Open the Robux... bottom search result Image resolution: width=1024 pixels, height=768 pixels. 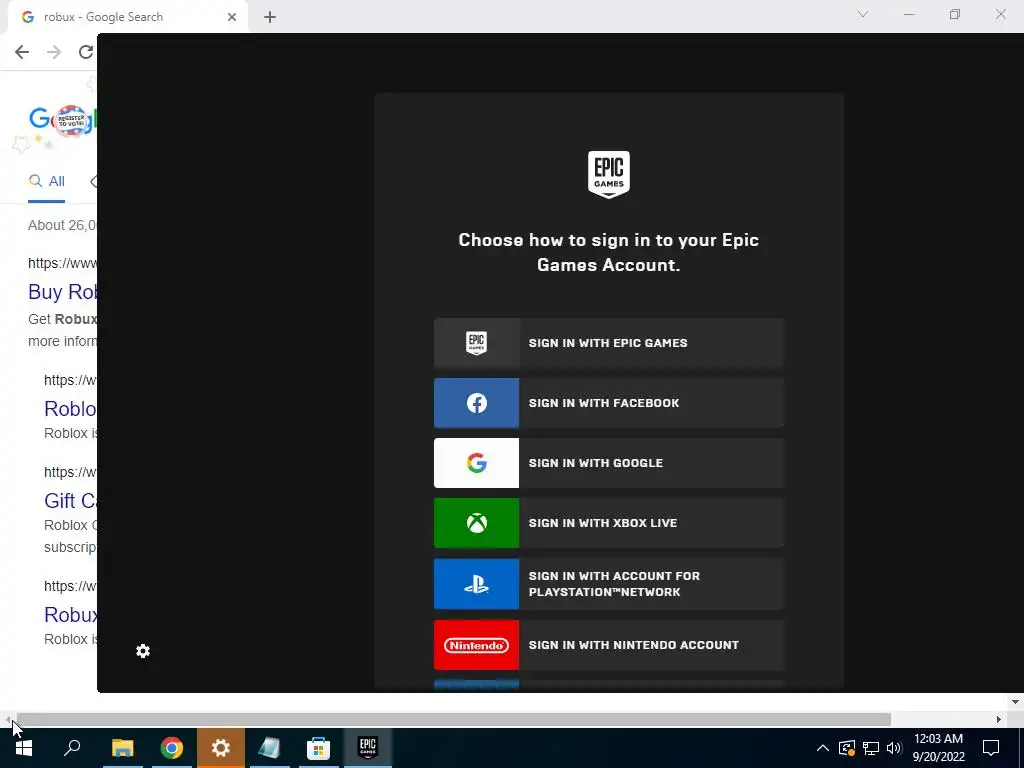71,615
